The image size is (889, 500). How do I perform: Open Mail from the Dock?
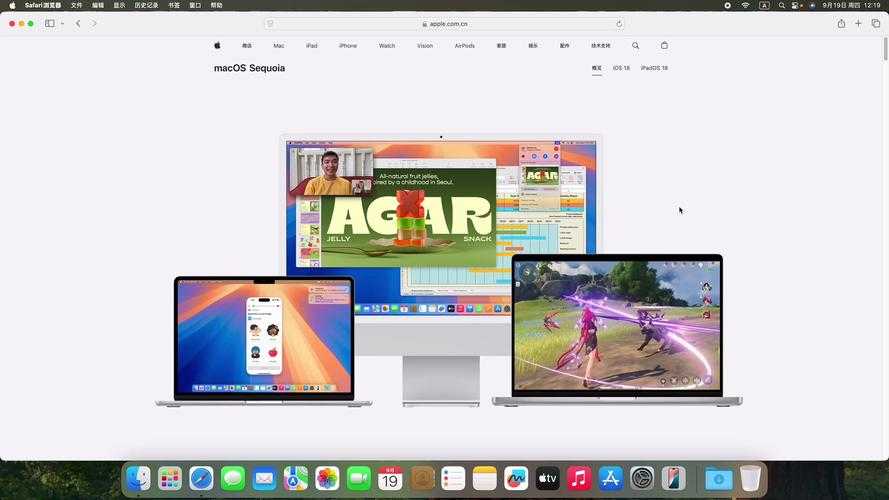tap(264, 479)
